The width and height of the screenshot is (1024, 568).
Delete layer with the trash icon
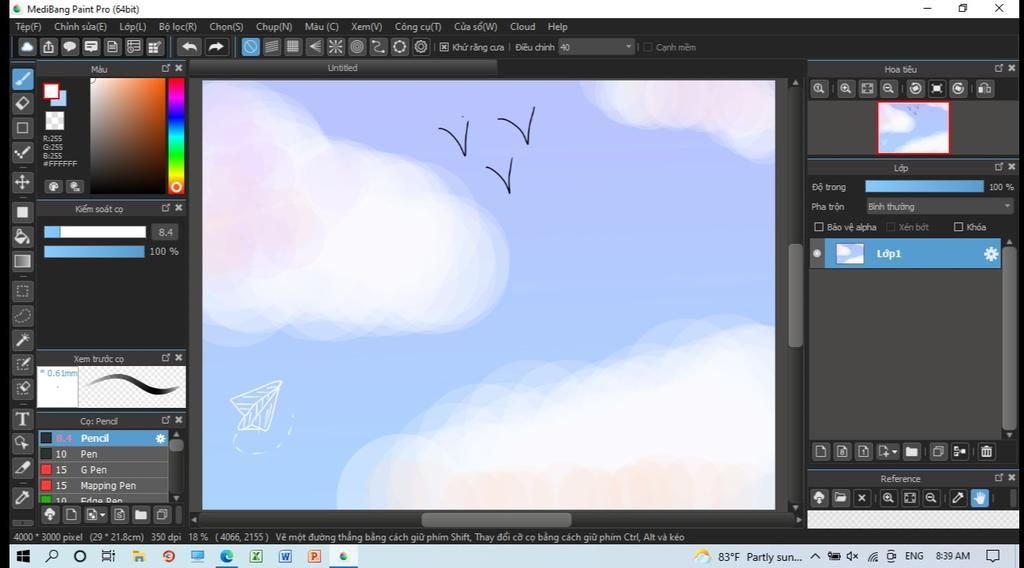click(x=986, y=451)
